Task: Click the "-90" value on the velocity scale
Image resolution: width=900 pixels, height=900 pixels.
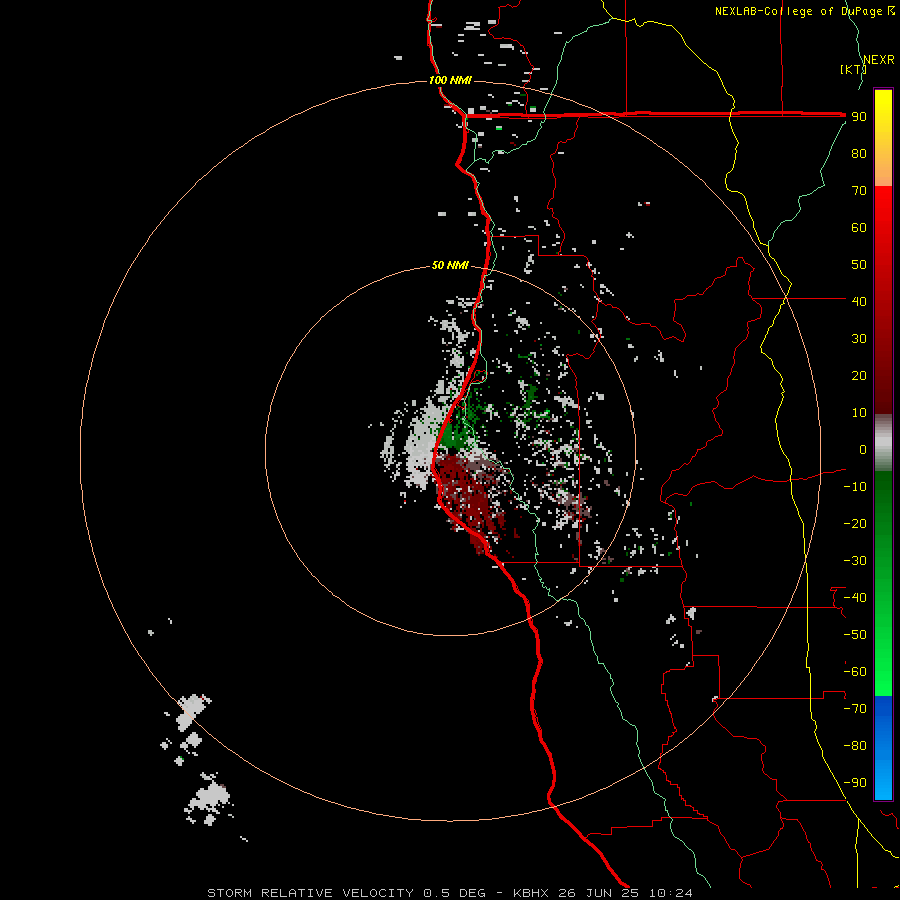Action: coord(855,783)
